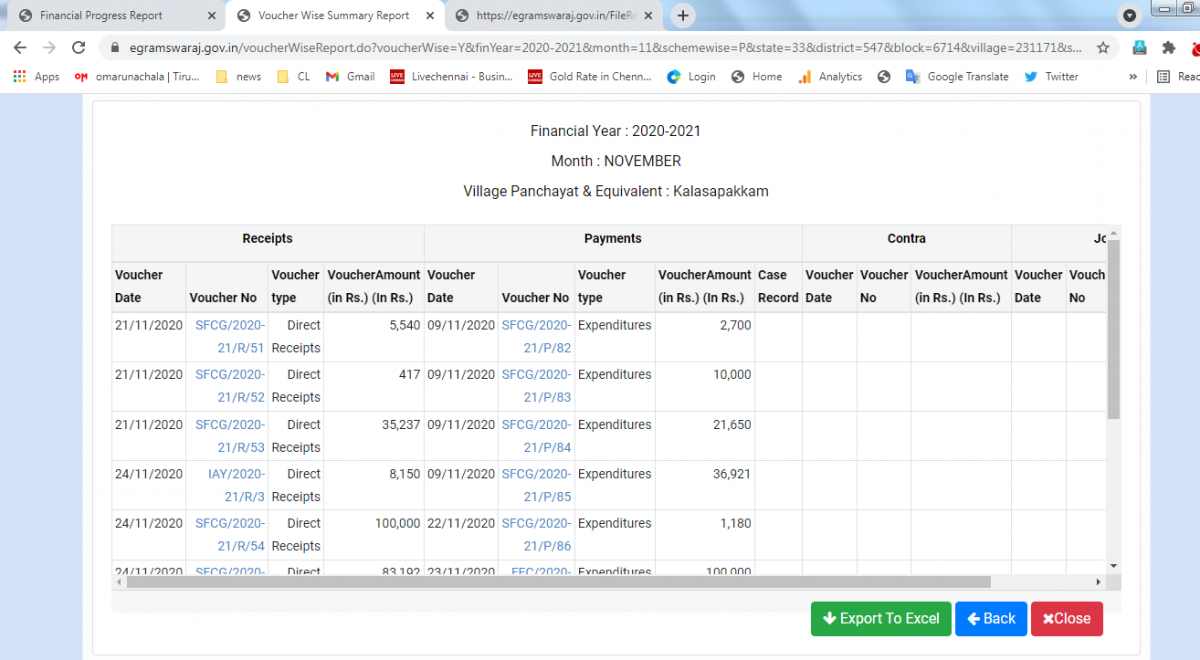Click the table's horizontal scrollbar
The height and width of the screenshot is (660, 1200).
[558, 582]
